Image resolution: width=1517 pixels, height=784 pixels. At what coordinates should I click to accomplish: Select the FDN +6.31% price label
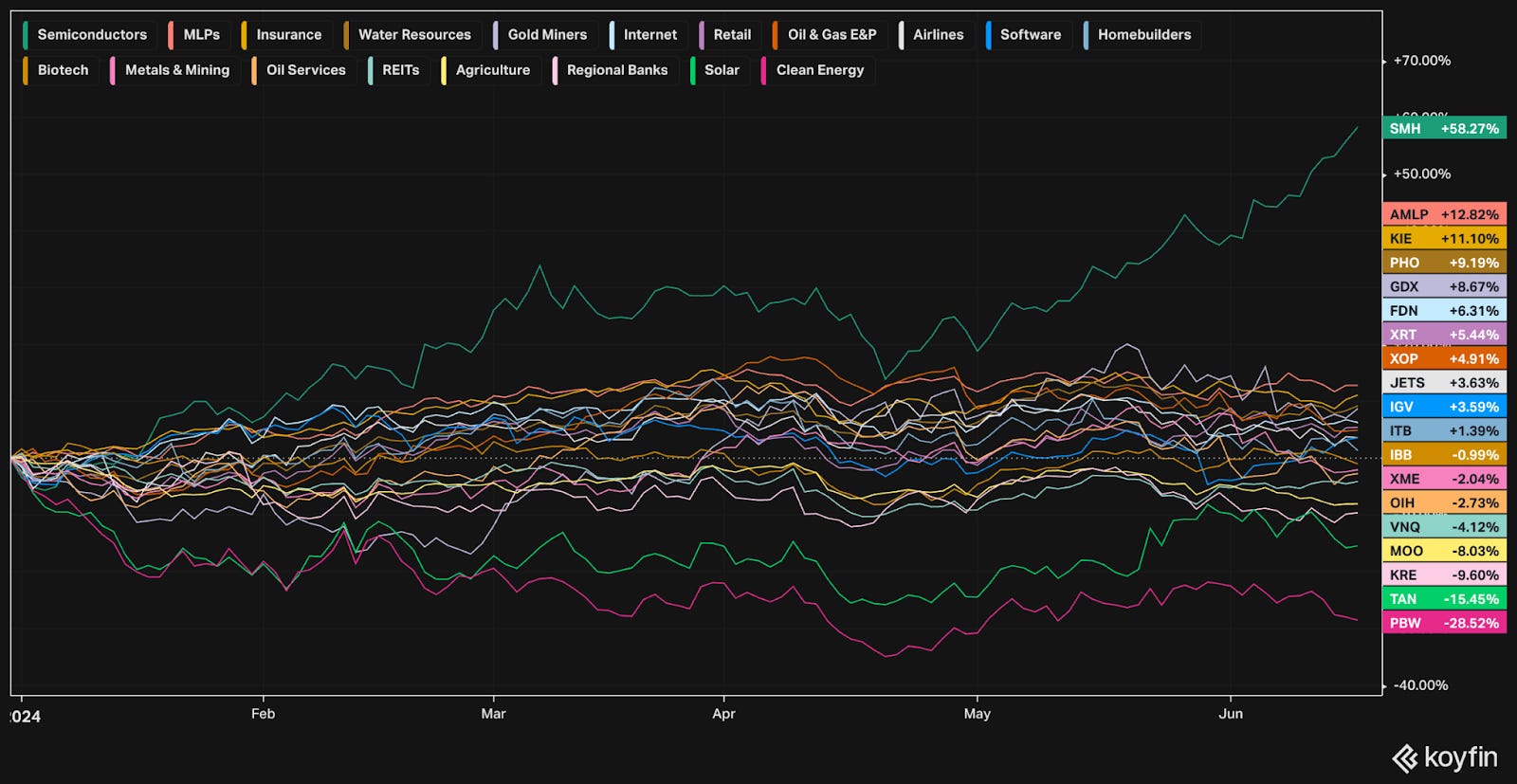[1444, 311]
